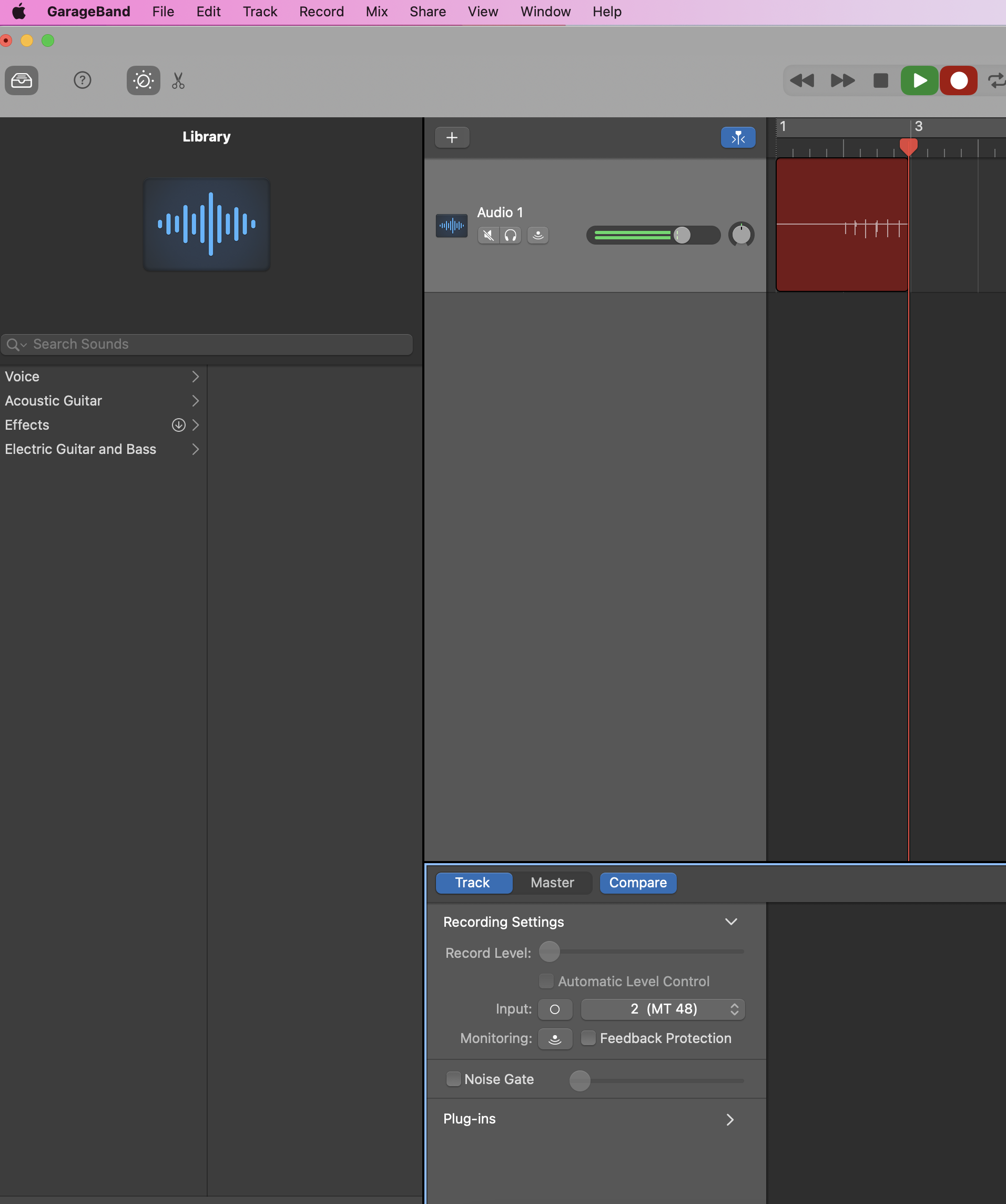The image size is (1006, 1204).
Task: Add a new track with plus button
Action: [x=452, y=138]
